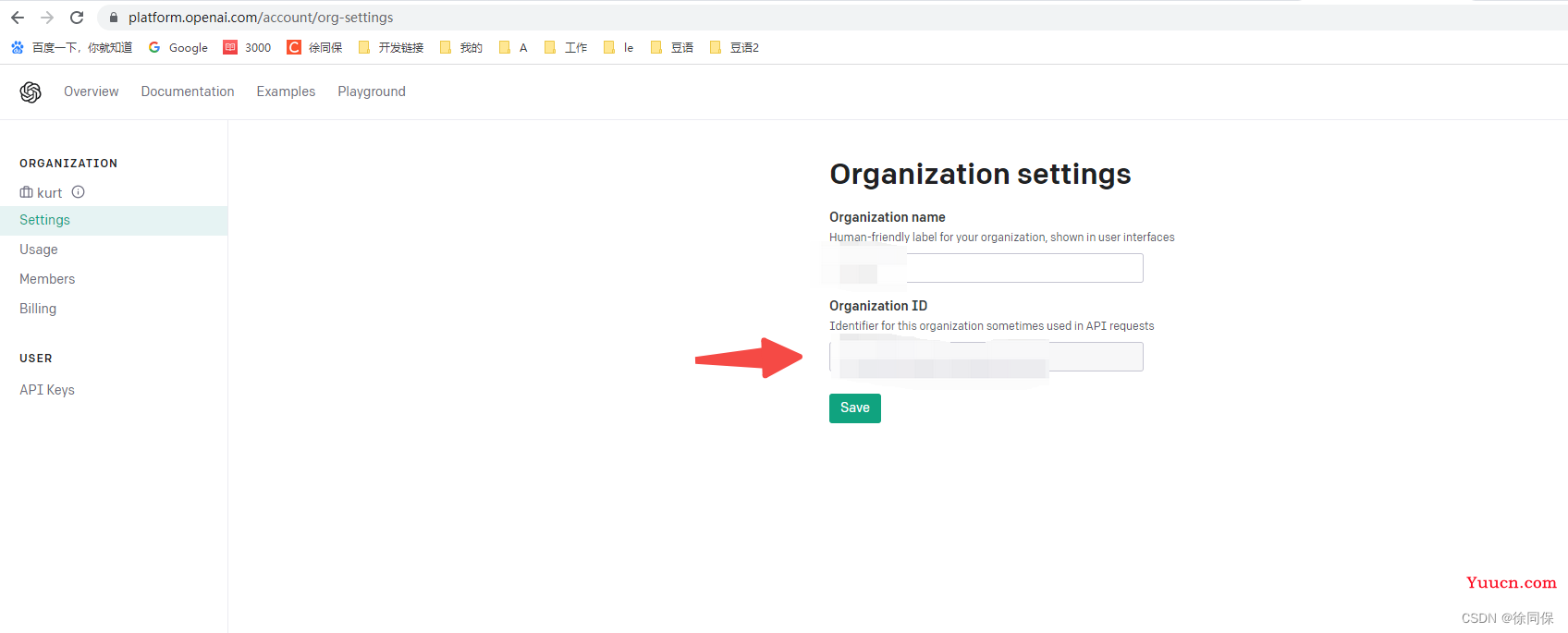The width and height of the screenshot is (1568, 633).
Task: Open the 开发链接 bookmark folder
Action: (x=390, y=47)
